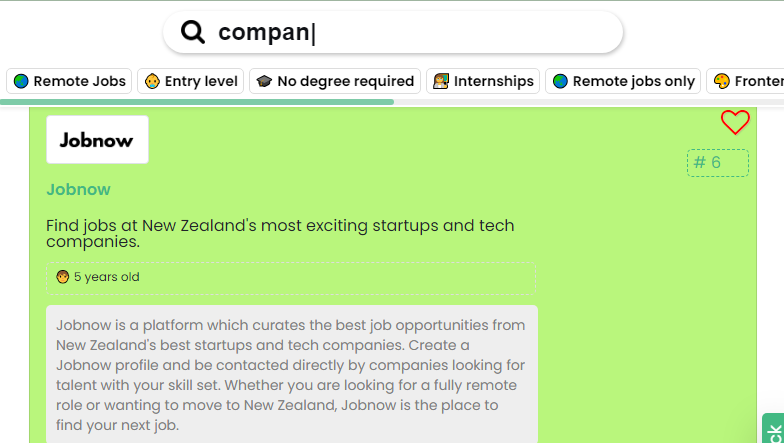Click the magnifying glass search icon
The image size is (784, 443).
[193, 32]
